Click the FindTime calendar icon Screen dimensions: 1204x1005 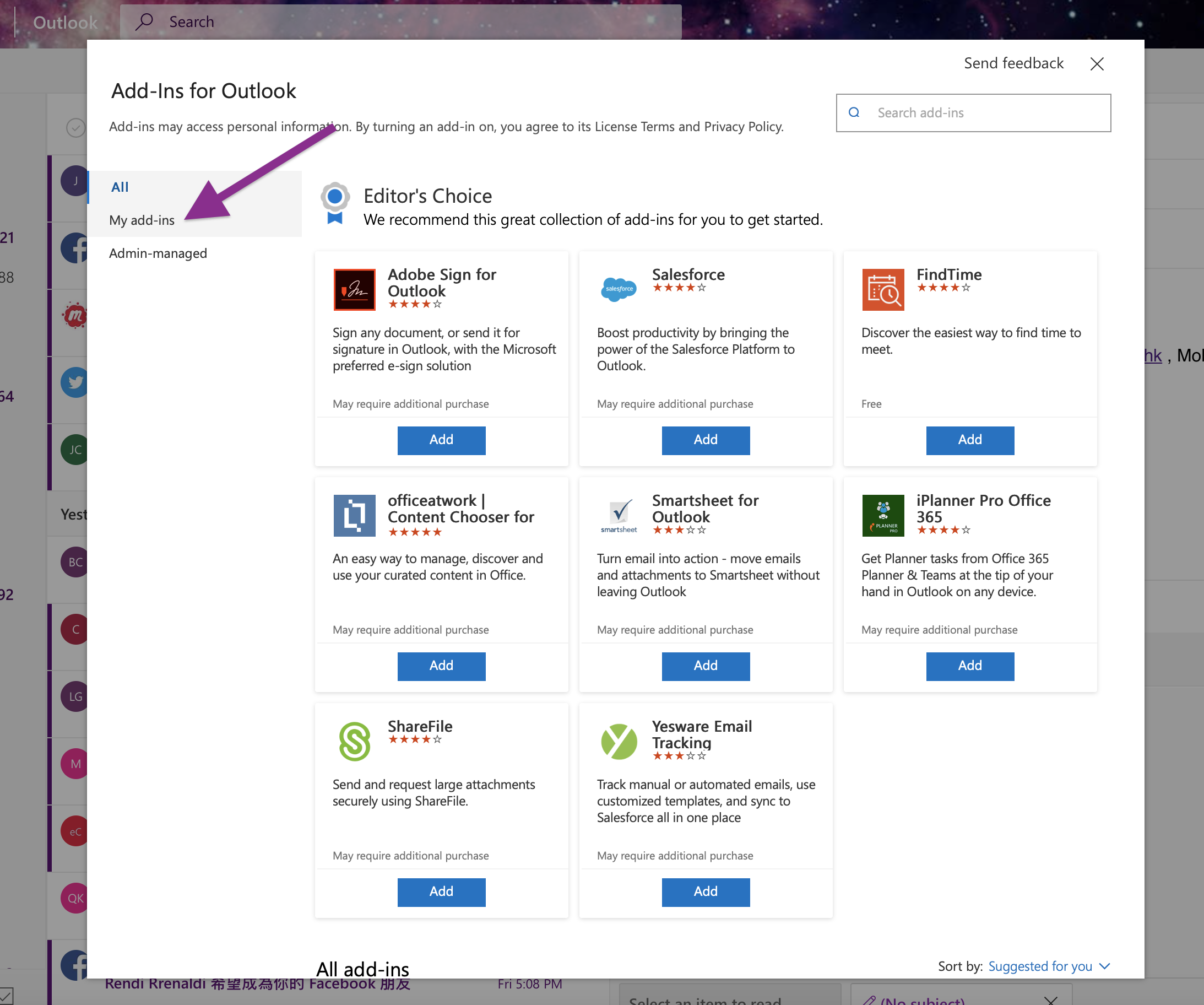(x=883, y=290)
